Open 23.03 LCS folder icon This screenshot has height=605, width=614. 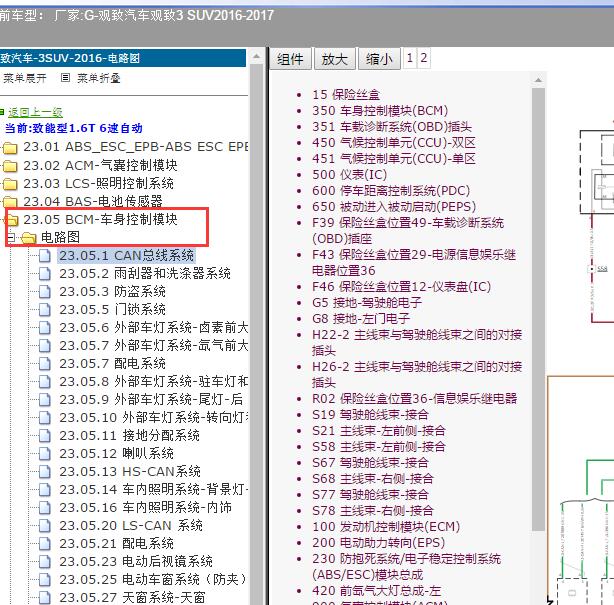tap(10, 184)
